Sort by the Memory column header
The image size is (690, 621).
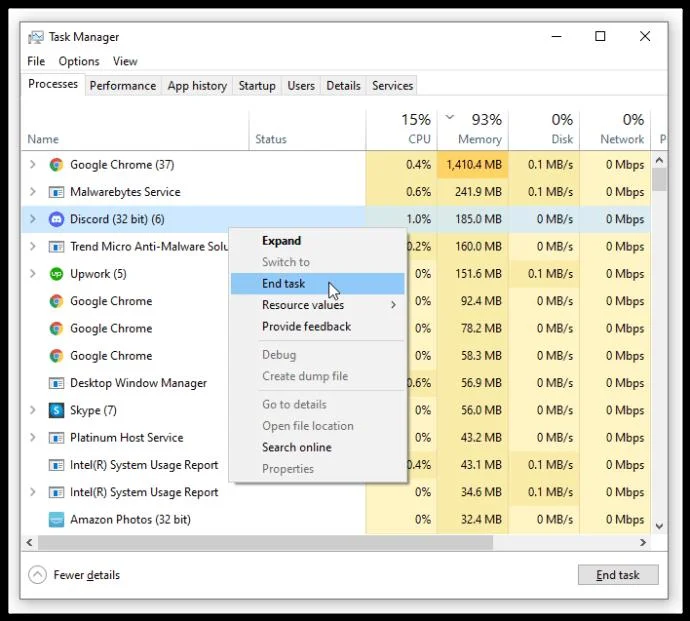473,129
